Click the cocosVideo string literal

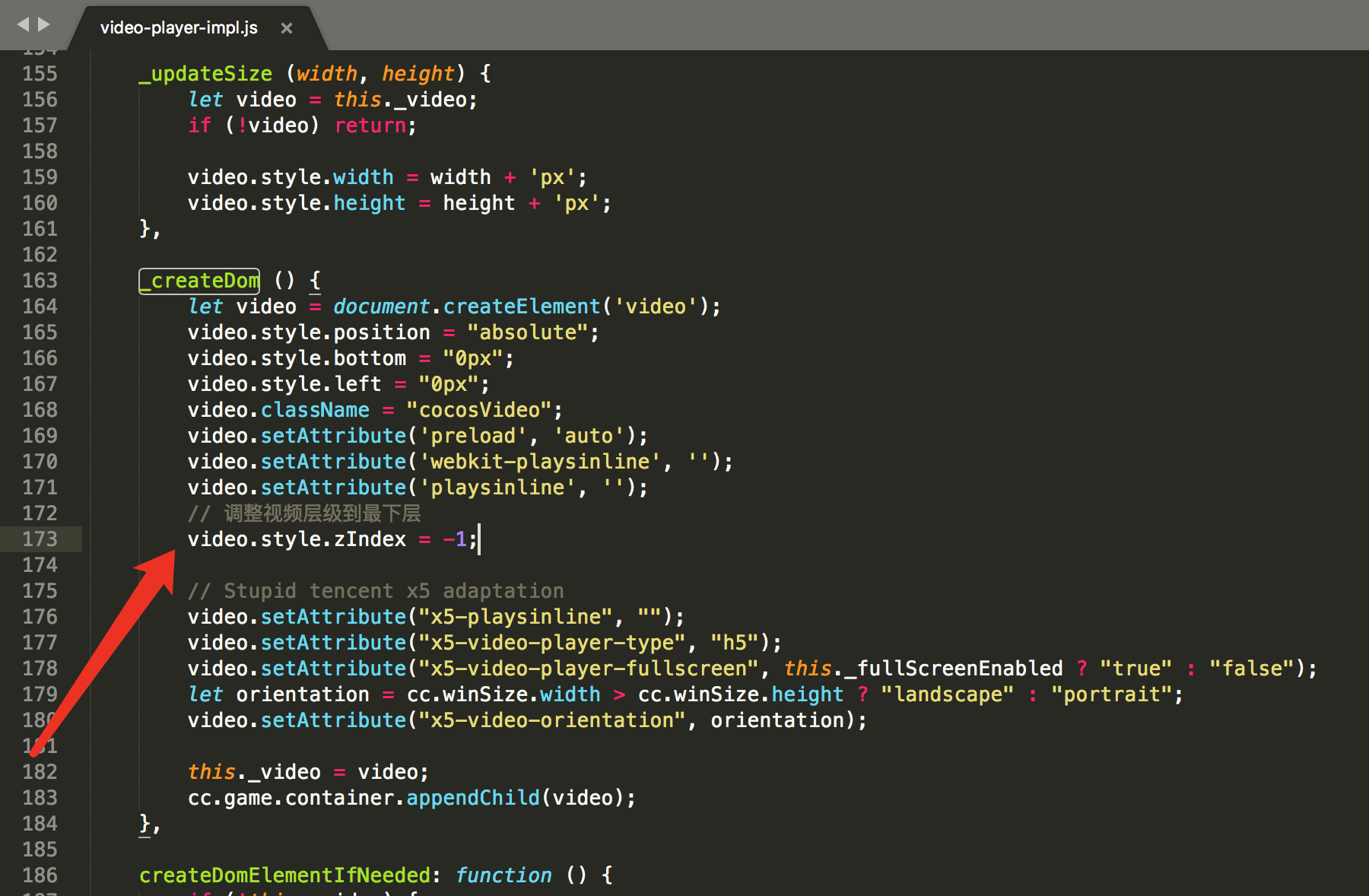[479, 409]
